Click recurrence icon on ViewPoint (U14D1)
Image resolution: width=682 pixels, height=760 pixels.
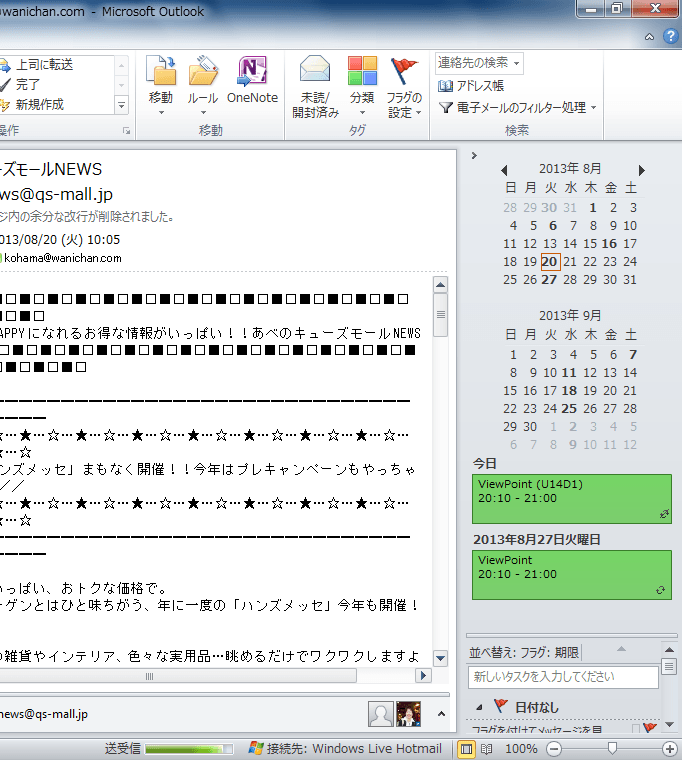coord(664,514)
